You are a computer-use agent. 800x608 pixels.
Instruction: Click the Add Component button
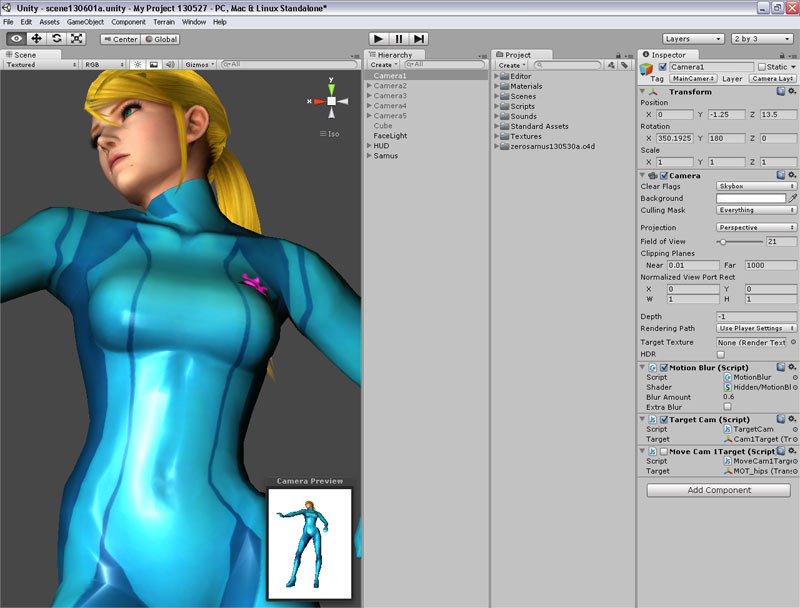tap(718, 490)
